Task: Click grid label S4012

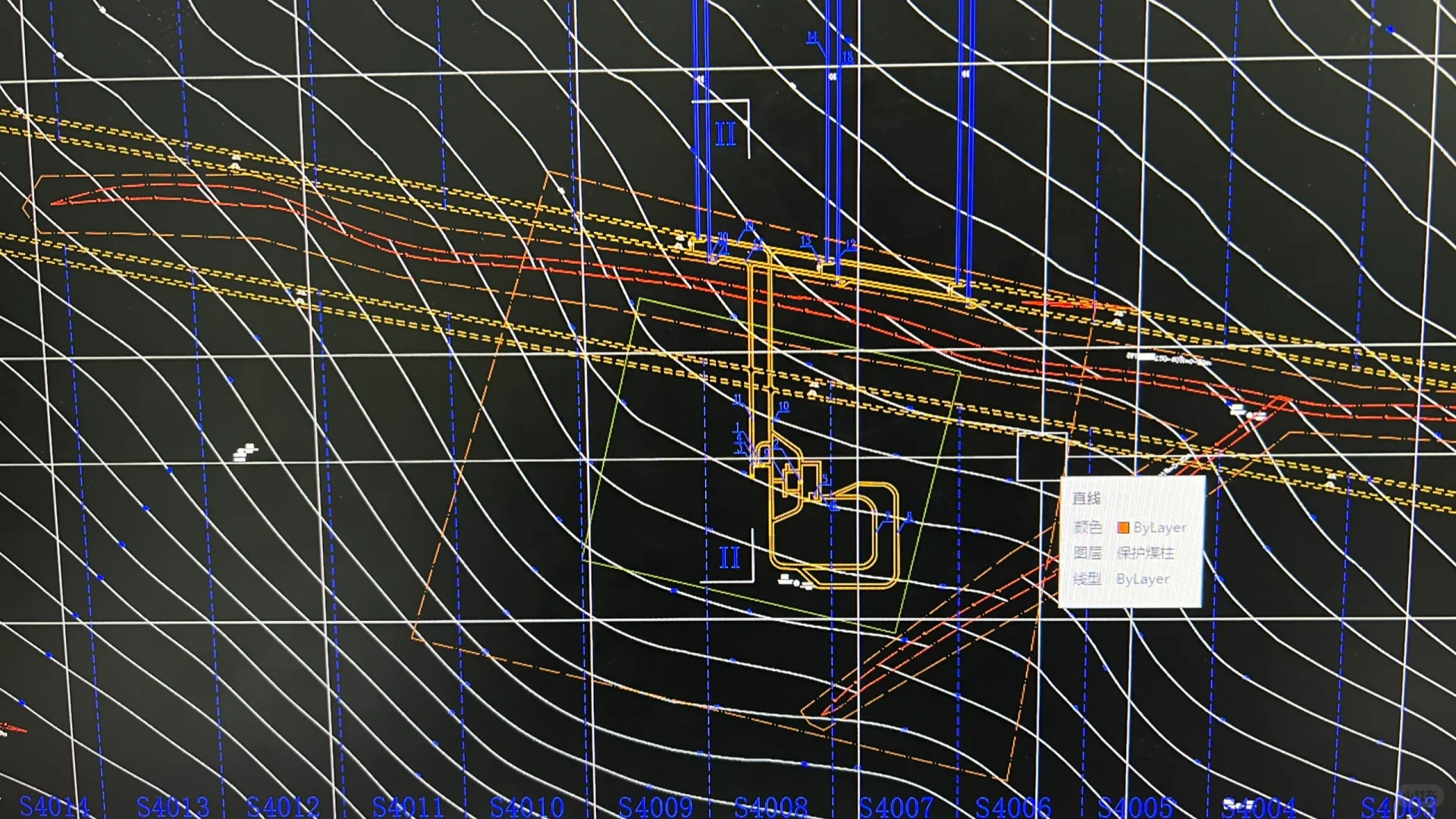Action: click(283, 807)
